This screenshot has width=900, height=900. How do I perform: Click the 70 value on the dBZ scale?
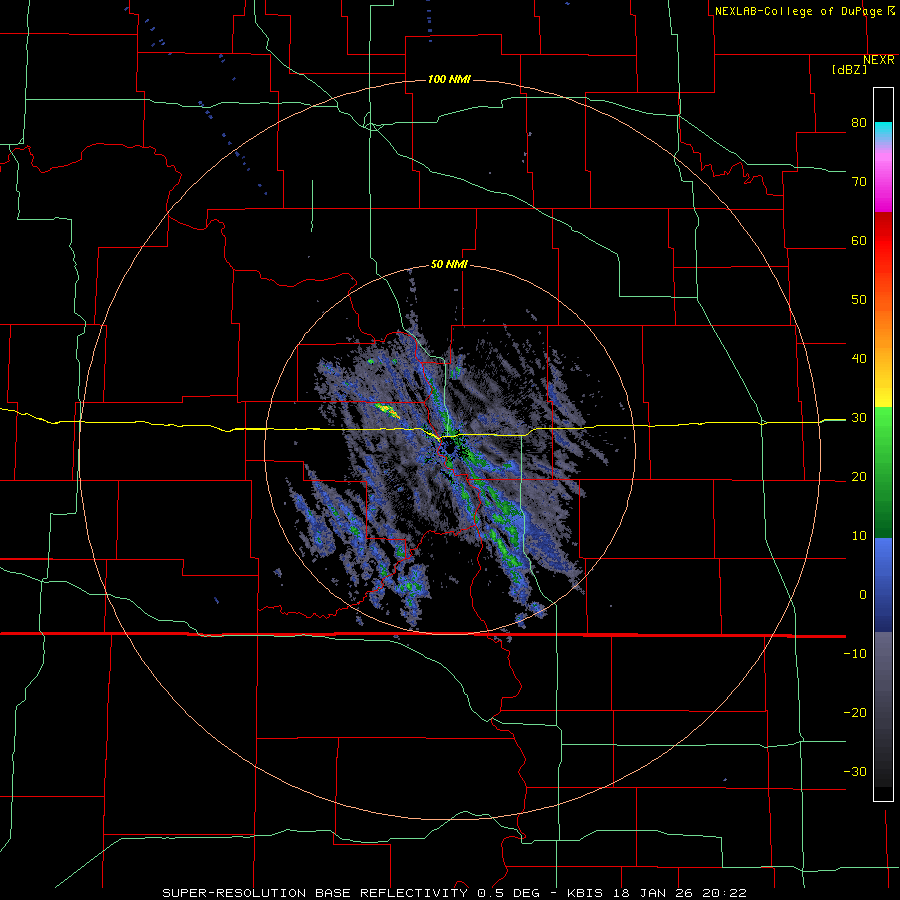(859, 182)
